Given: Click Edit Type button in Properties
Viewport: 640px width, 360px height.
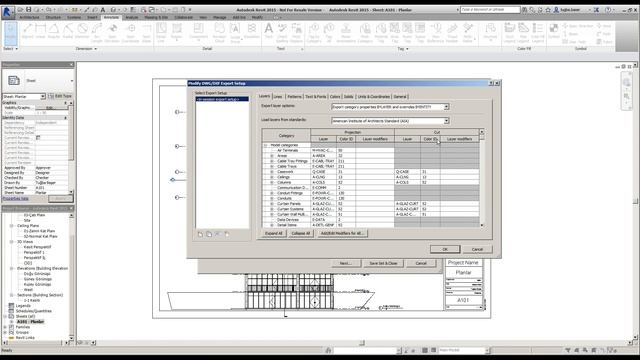Looking at the screenshot, I should point(60,96).
